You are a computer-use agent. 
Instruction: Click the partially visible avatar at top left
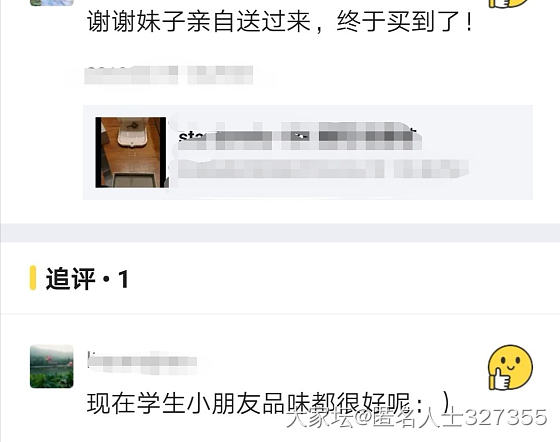pos(52,2)
